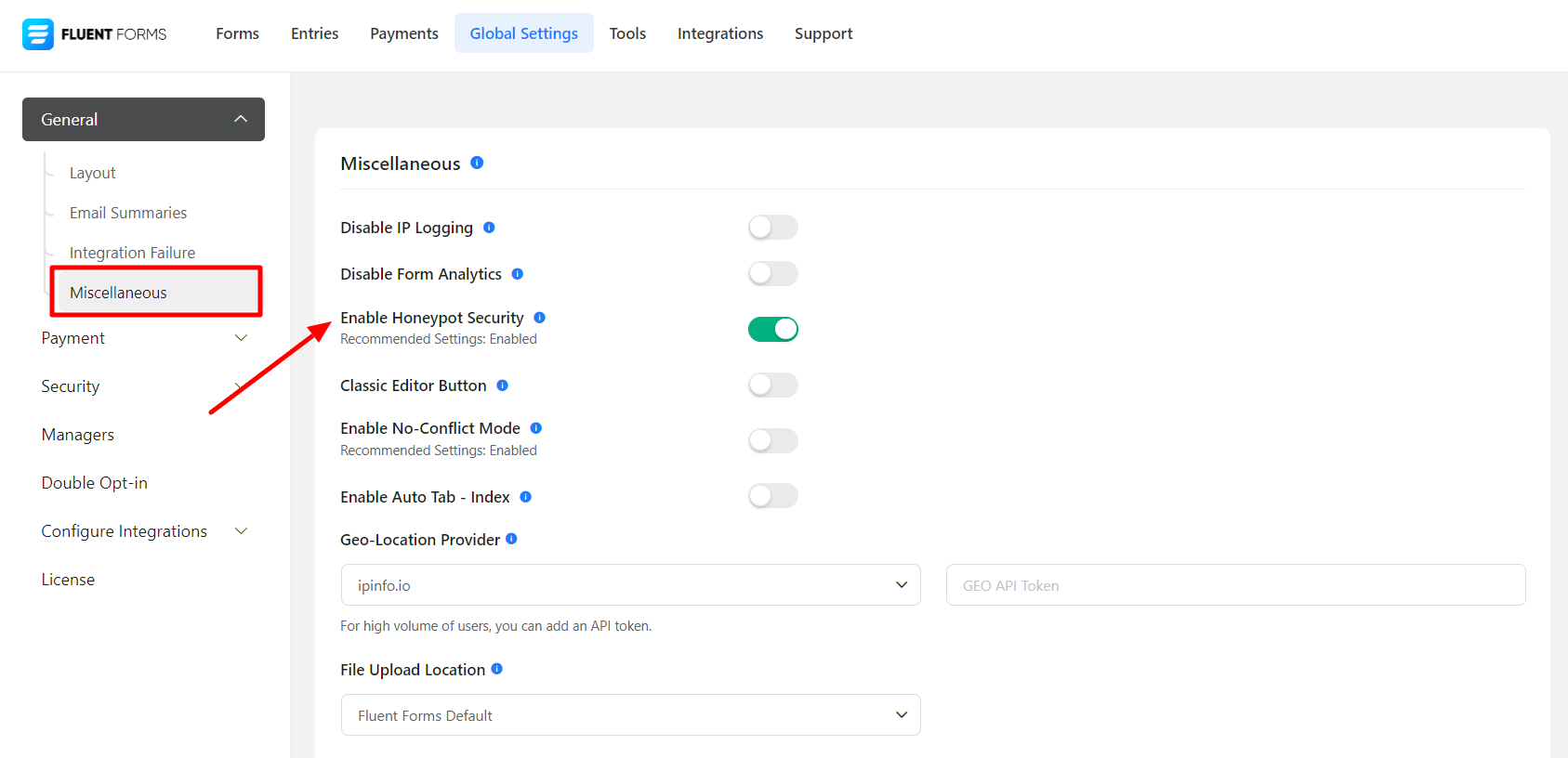Image resolution: width=1568 pixels, height=758 pixels.
Task: Click info icon beside Disable Form Analytics
Action: 518,274
